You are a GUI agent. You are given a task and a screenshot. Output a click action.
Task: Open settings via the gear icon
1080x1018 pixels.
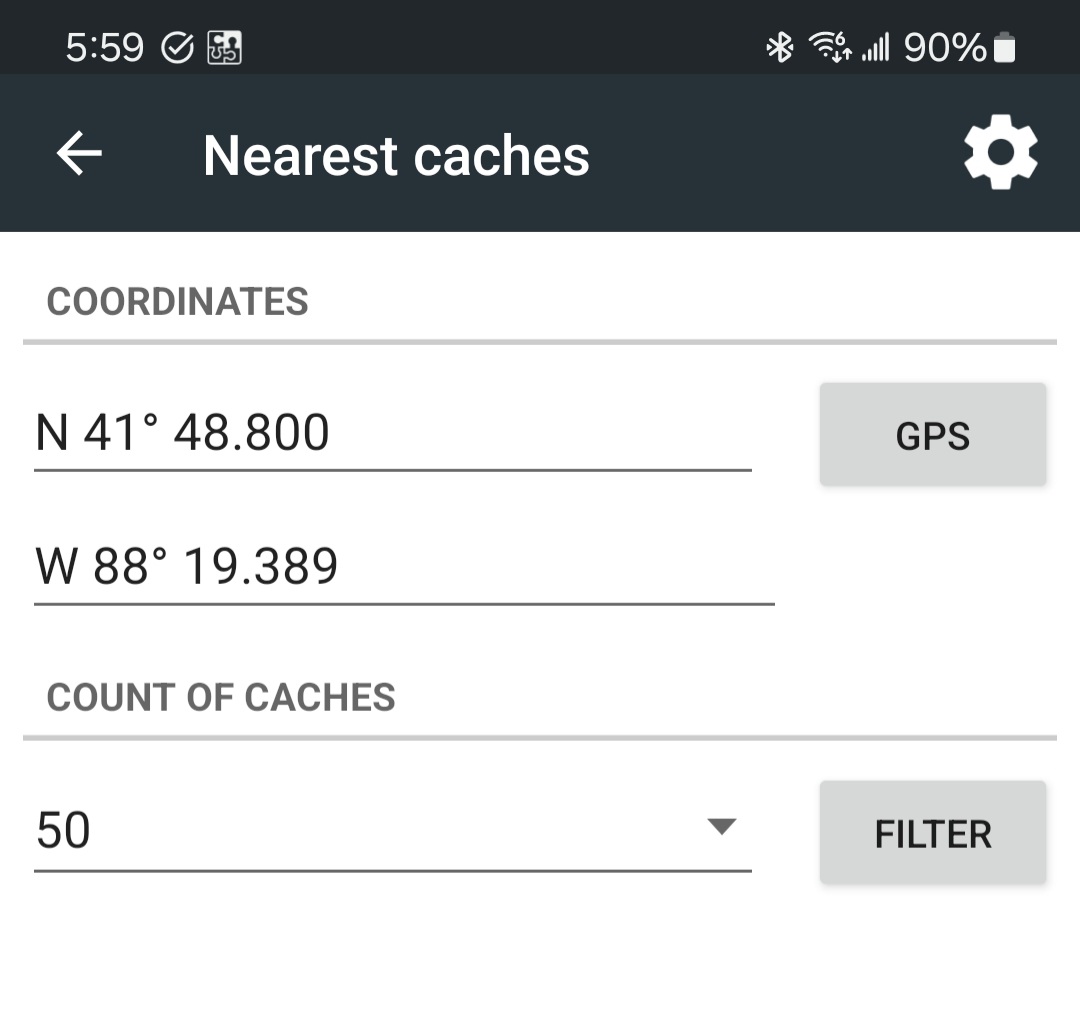click(1000, 153)
